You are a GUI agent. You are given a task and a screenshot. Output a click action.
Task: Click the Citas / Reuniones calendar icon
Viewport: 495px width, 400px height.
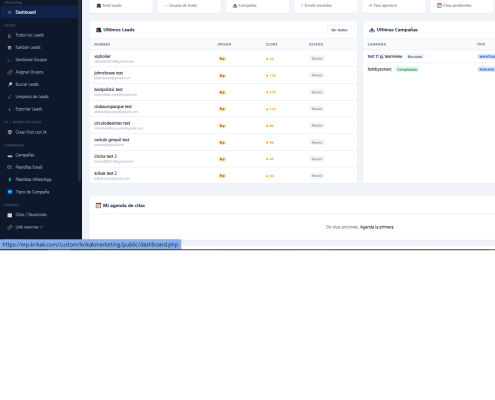coord(10,215)
